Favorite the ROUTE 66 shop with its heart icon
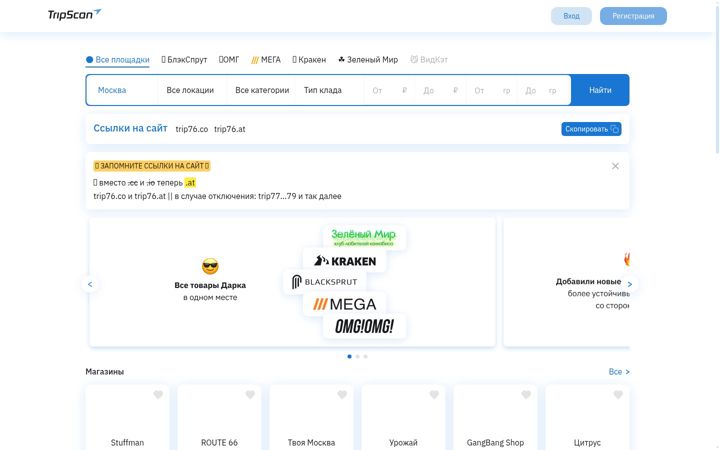The width and height of the screenshot is (720, 450). click(x=250, y=394)
